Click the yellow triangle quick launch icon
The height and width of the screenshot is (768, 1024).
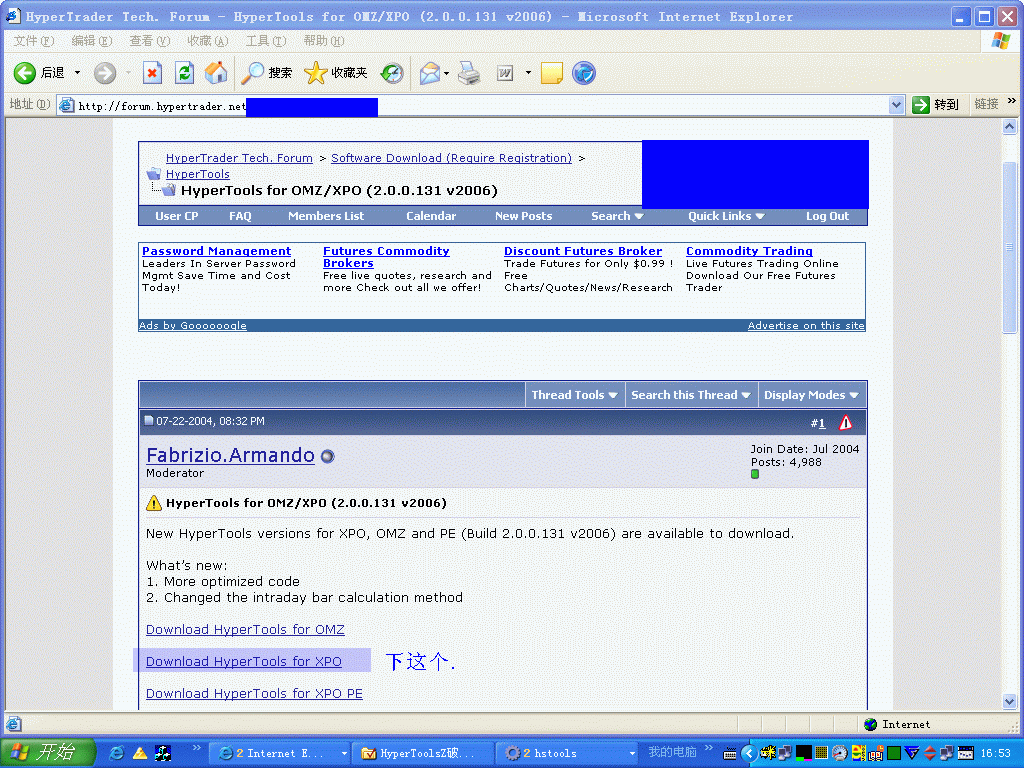[x=140, y=753]
